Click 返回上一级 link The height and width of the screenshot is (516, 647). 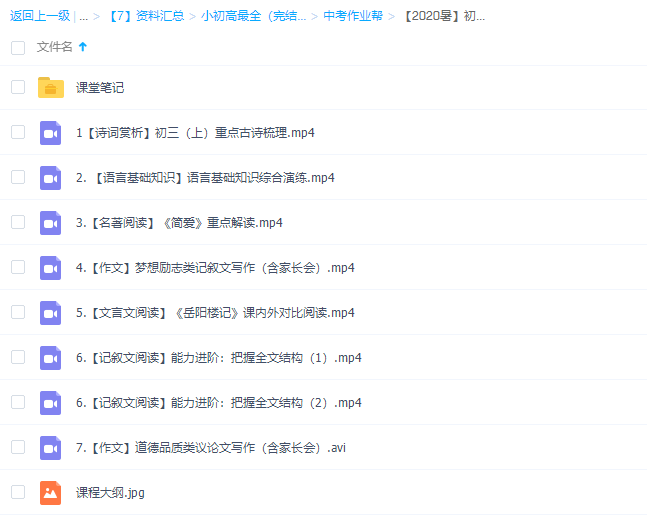39,16
